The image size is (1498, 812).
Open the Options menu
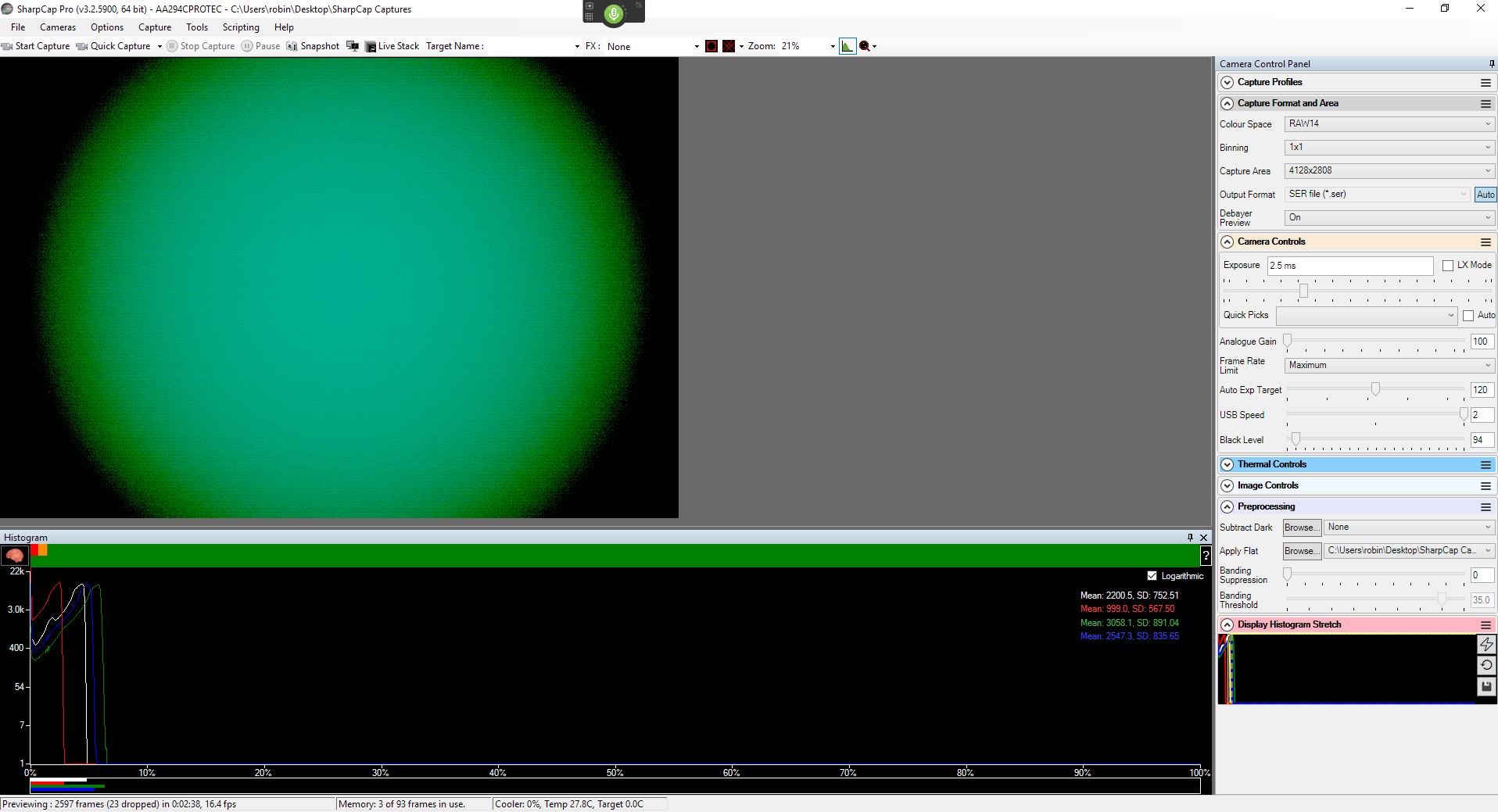(107, 27)
